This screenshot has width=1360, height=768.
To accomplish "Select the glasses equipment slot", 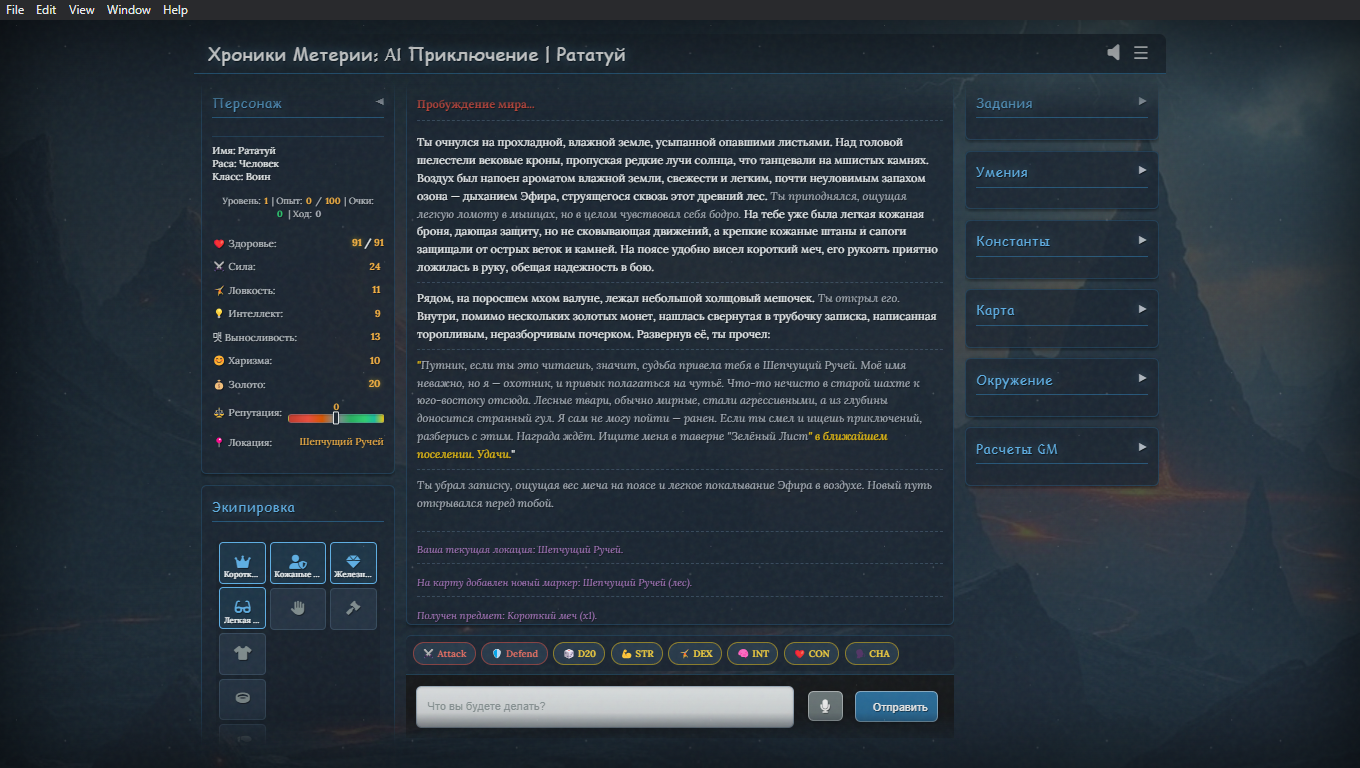I will (242, 608).
